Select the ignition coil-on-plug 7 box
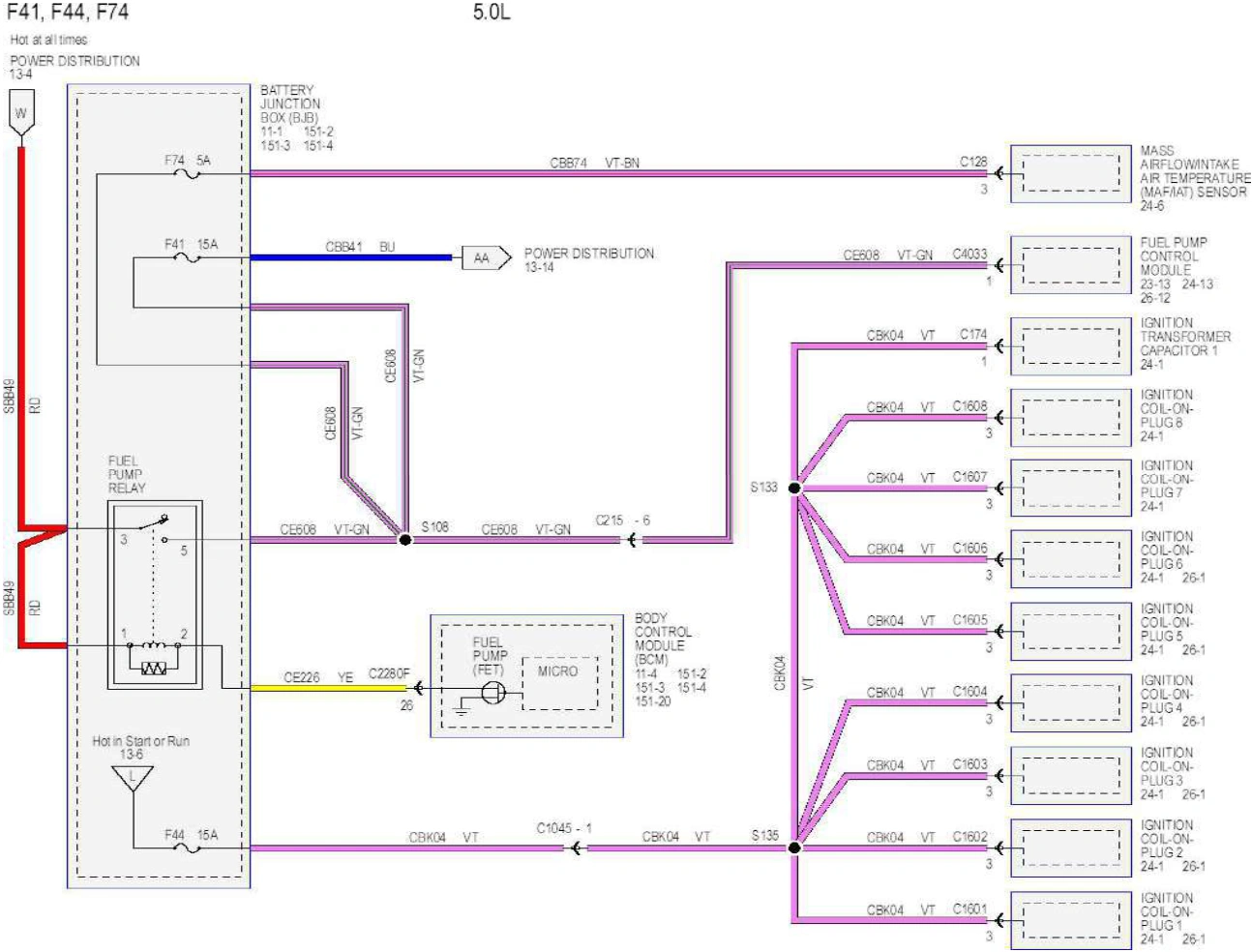Screen dimensions: 1252x952 pyautogui.click(x=1071, y=489)
